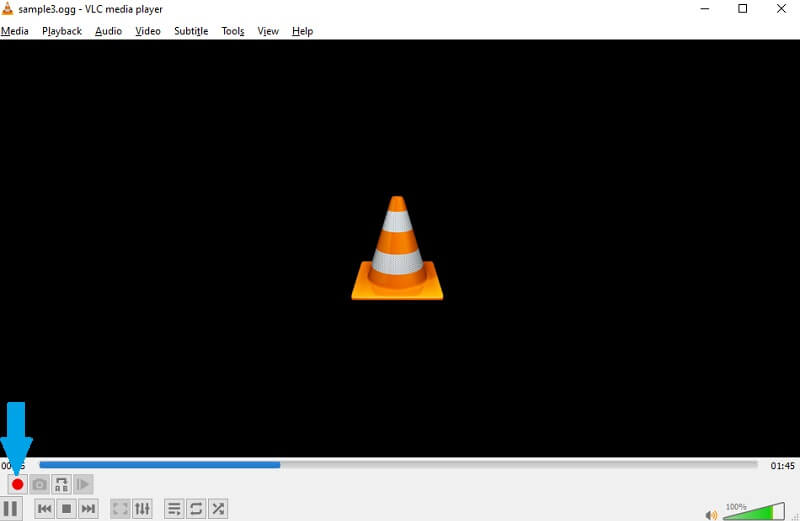Advance frame by frame
This screenshot has height=521, width=800.
click(x=83, y=484)
